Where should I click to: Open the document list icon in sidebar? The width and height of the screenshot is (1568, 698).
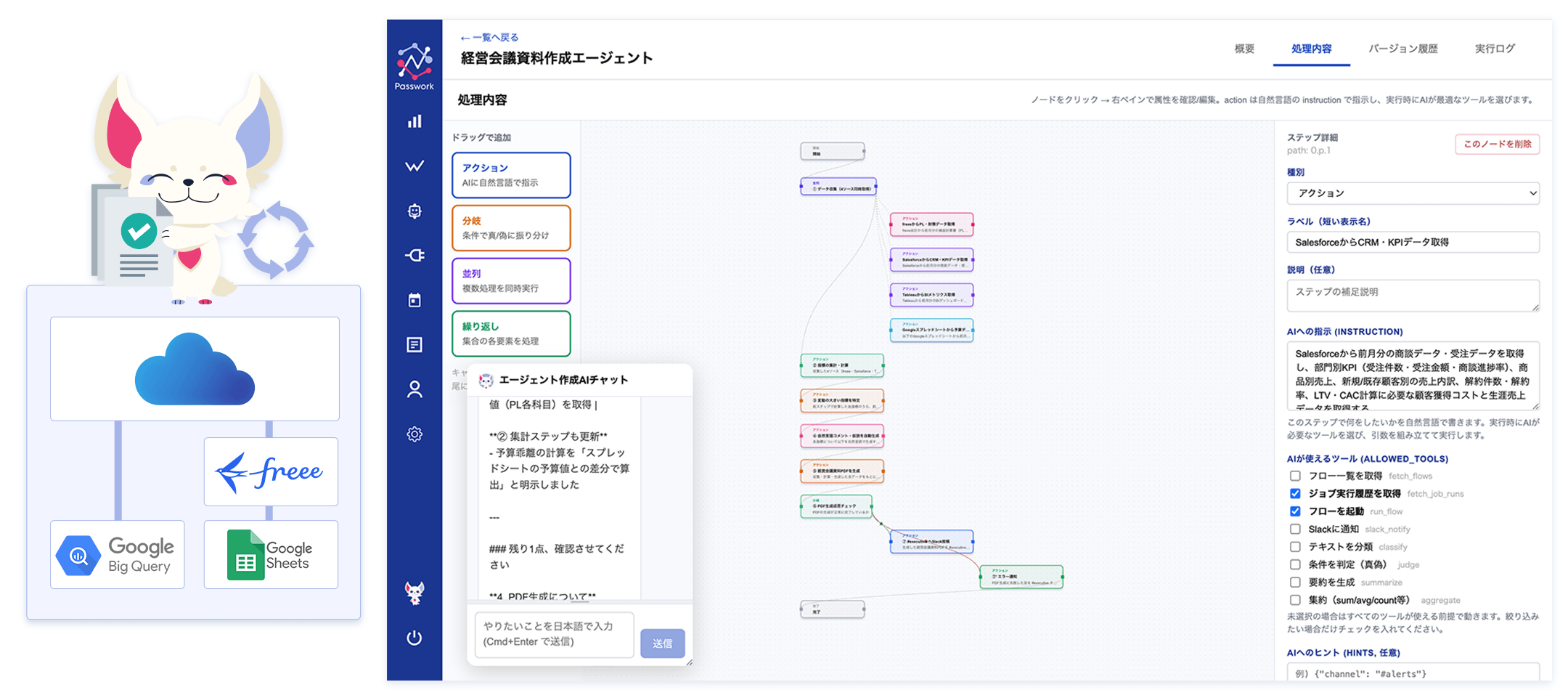[x=415, y=345]
